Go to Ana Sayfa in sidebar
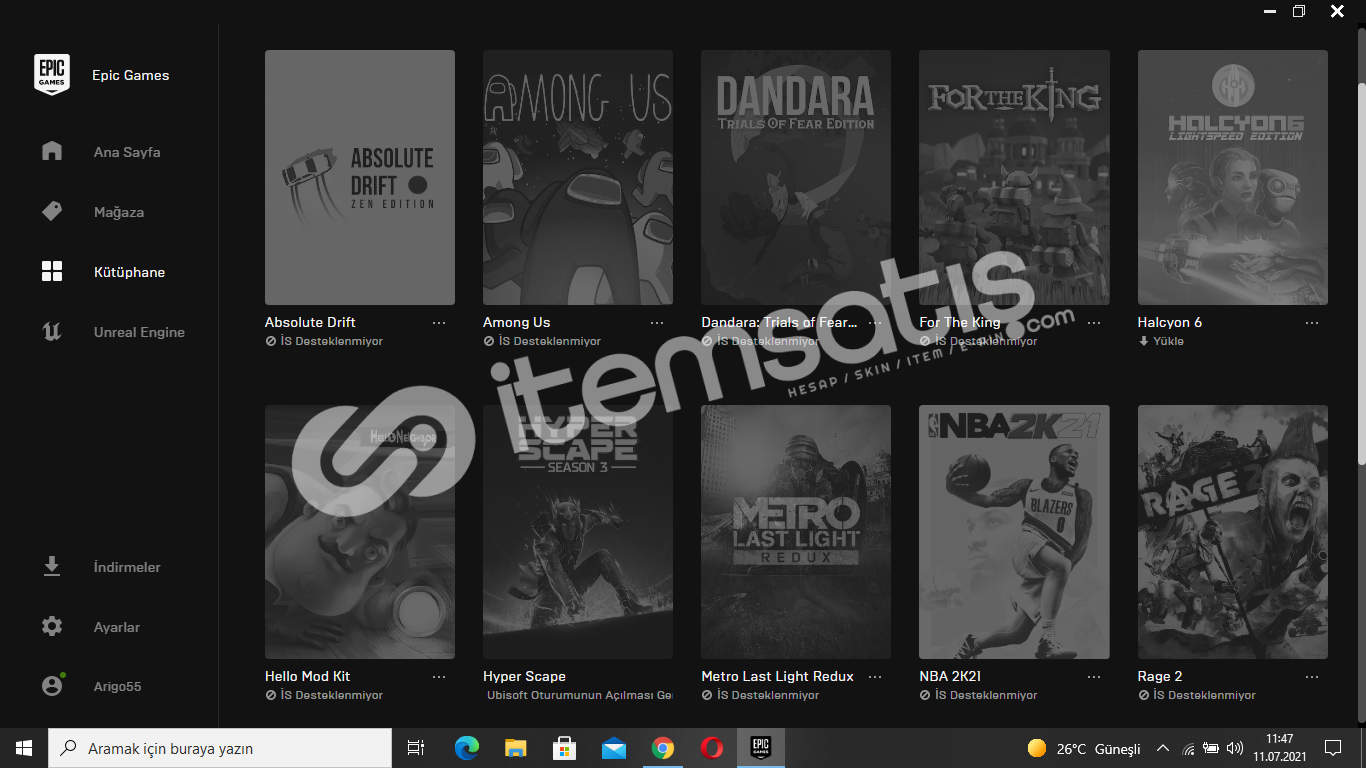The image size is (1366, 768). point(127,152)
